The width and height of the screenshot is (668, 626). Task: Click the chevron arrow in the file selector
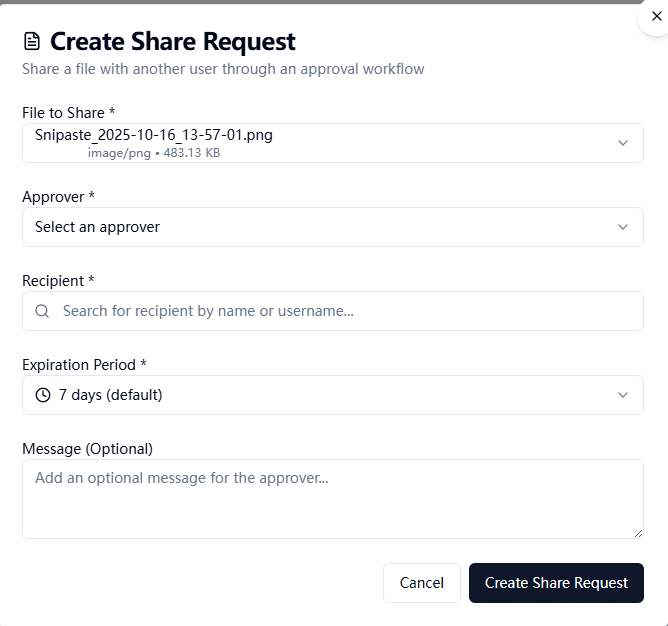click(x=623, y=143)
